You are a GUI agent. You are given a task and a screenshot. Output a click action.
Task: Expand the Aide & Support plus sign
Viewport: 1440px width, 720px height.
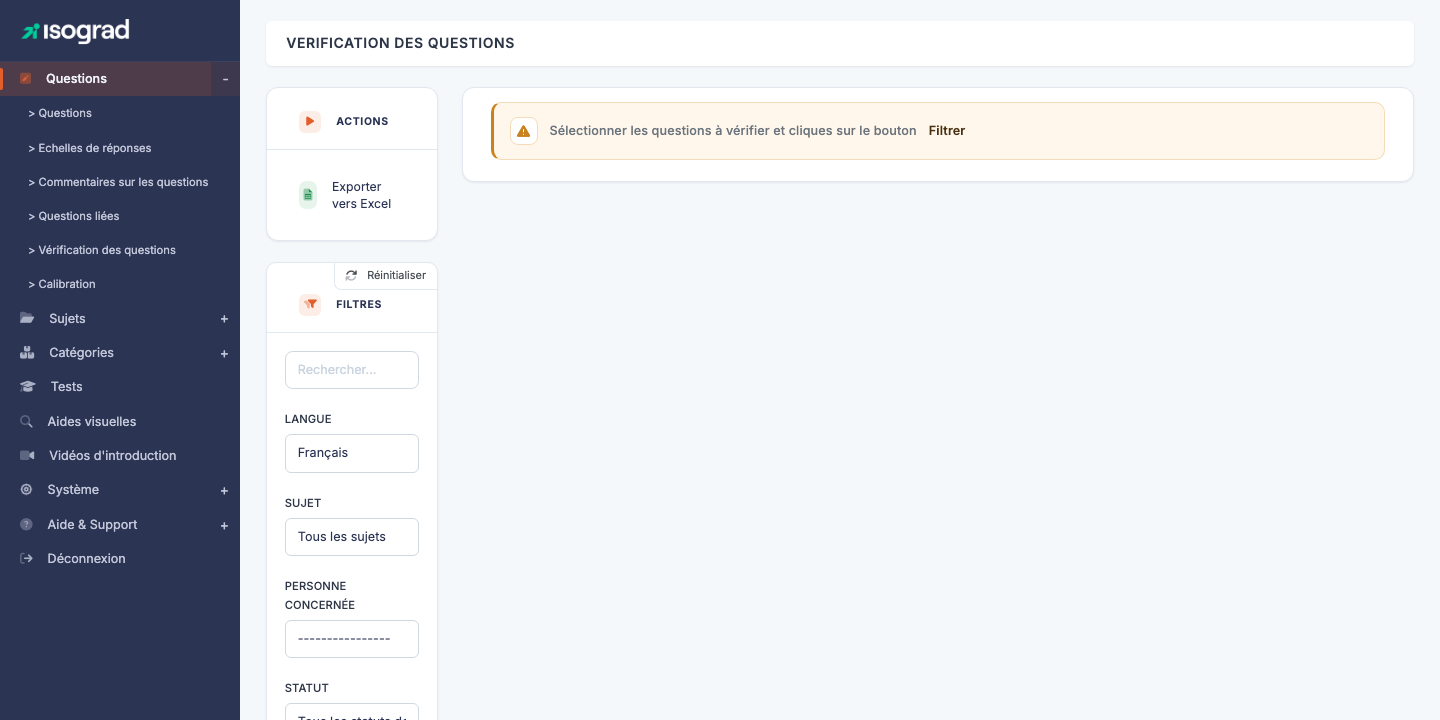pos(224,525)
